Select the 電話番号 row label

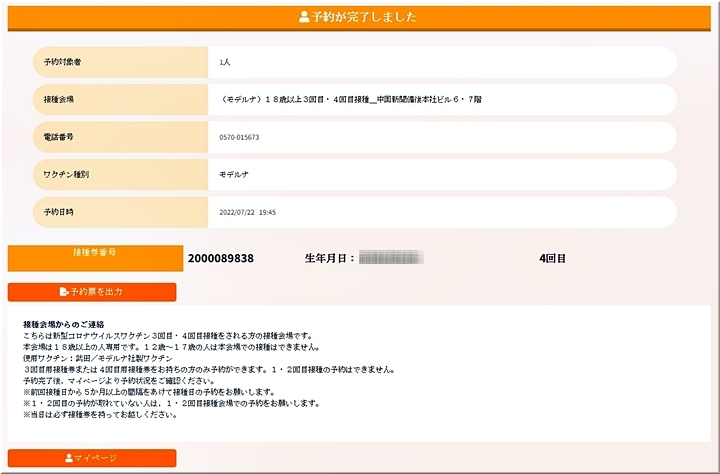(x=59, y=137)
